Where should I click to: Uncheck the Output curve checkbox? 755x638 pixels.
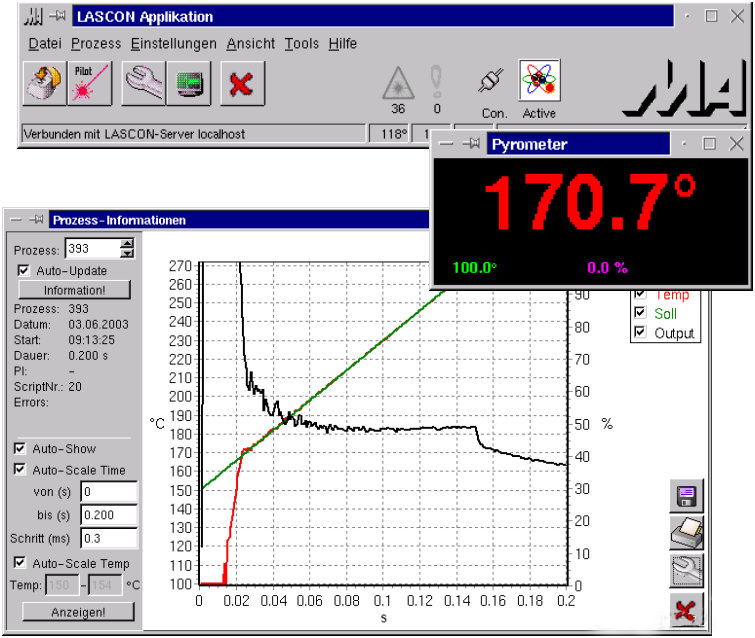(x=641, y=333)
